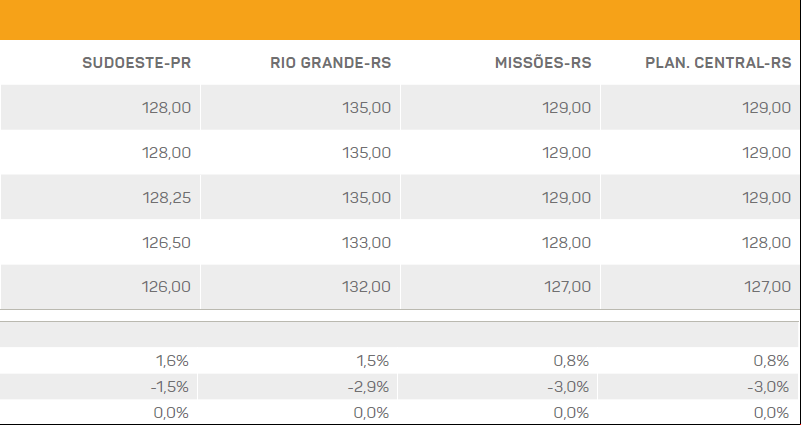This screenshot has width=801, height=425.
Task: Click the 127,00 cell under MISSÕES-RS
Action: click(501, 287)
